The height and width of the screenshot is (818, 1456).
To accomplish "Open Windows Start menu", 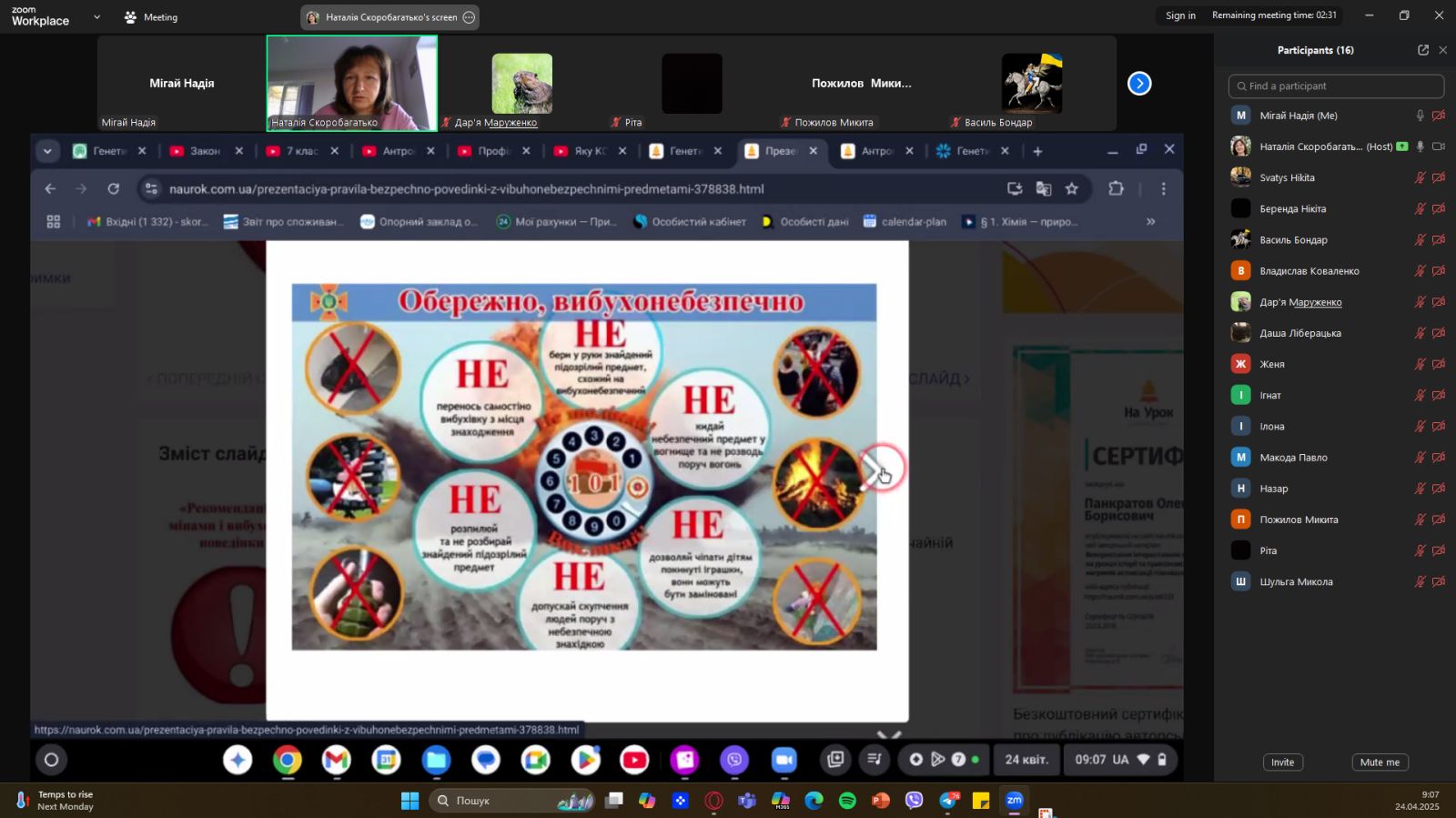I will [409, 801].
